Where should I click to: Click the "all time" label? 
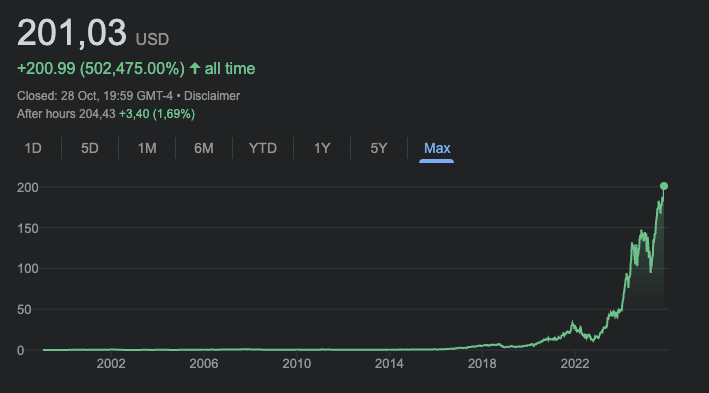230,69
